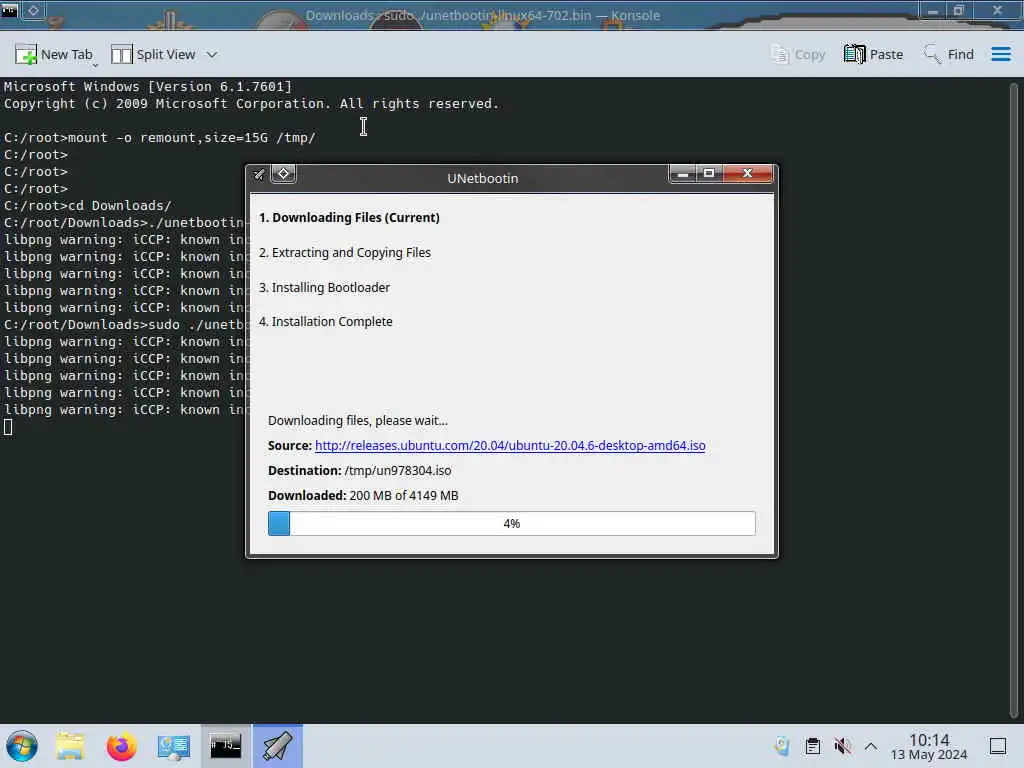Click the Copy toolbar button
Image resolution: width=1024 pixels, height=768 pixels.
coord(797,55)
